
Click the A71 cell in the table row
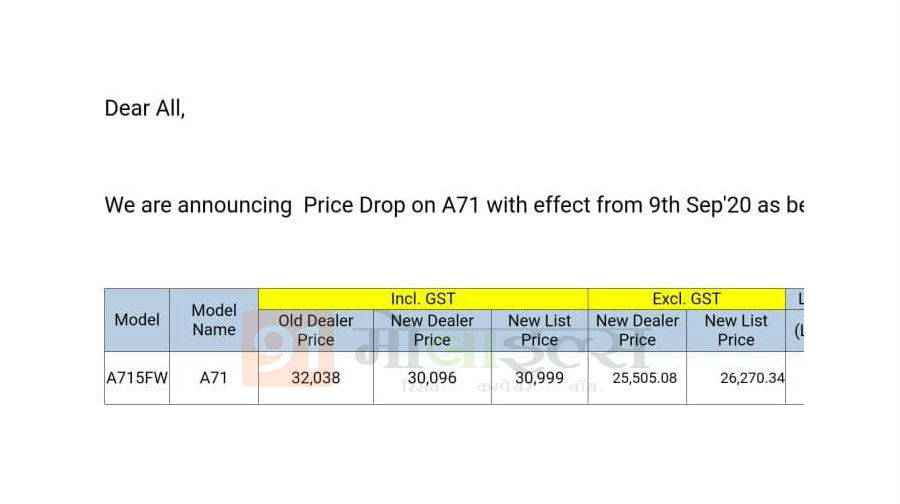[214, 379]
